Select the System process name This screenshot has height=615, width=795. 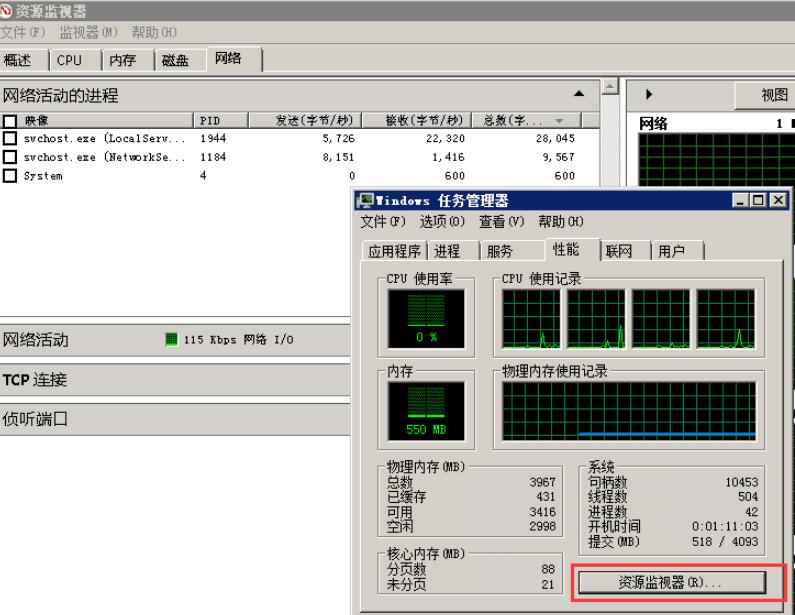pyautogui.click(x=43, y=176)
